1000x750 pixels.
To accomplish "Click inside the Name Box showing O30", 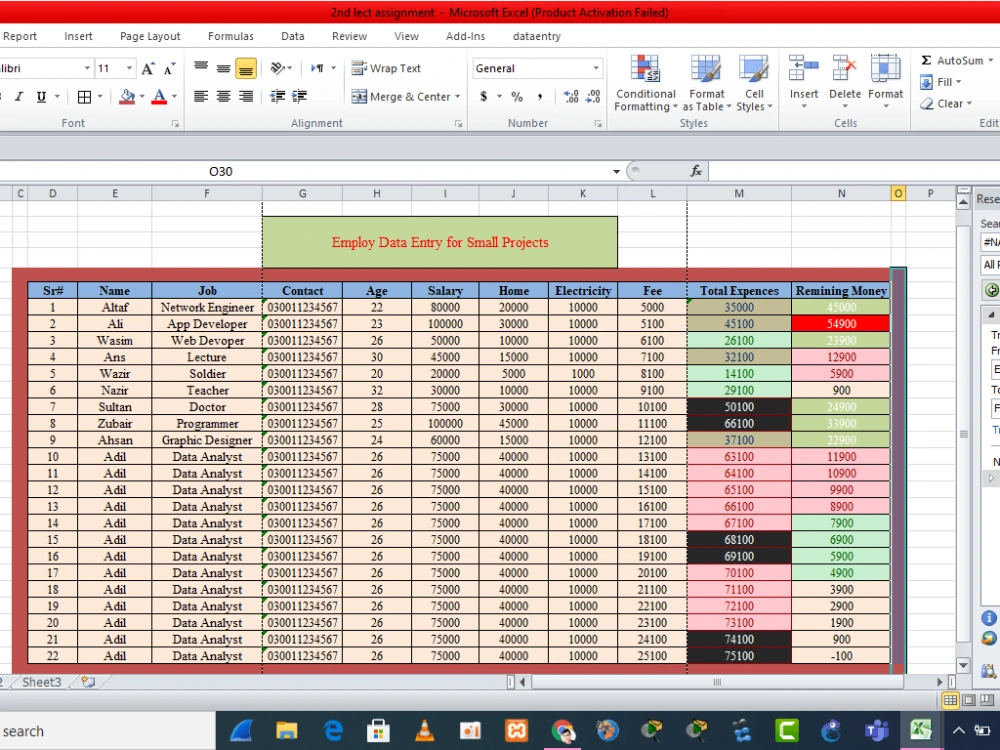I will 220,171.
